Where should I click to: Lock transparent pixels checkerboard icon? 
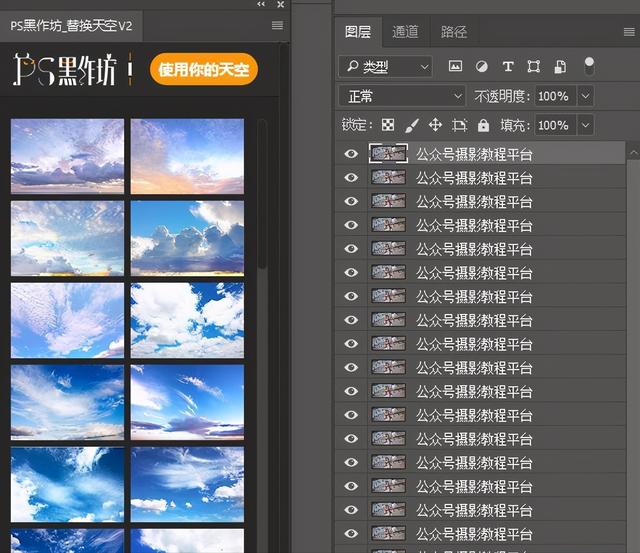pyautogui.click(x=388, y=125)
